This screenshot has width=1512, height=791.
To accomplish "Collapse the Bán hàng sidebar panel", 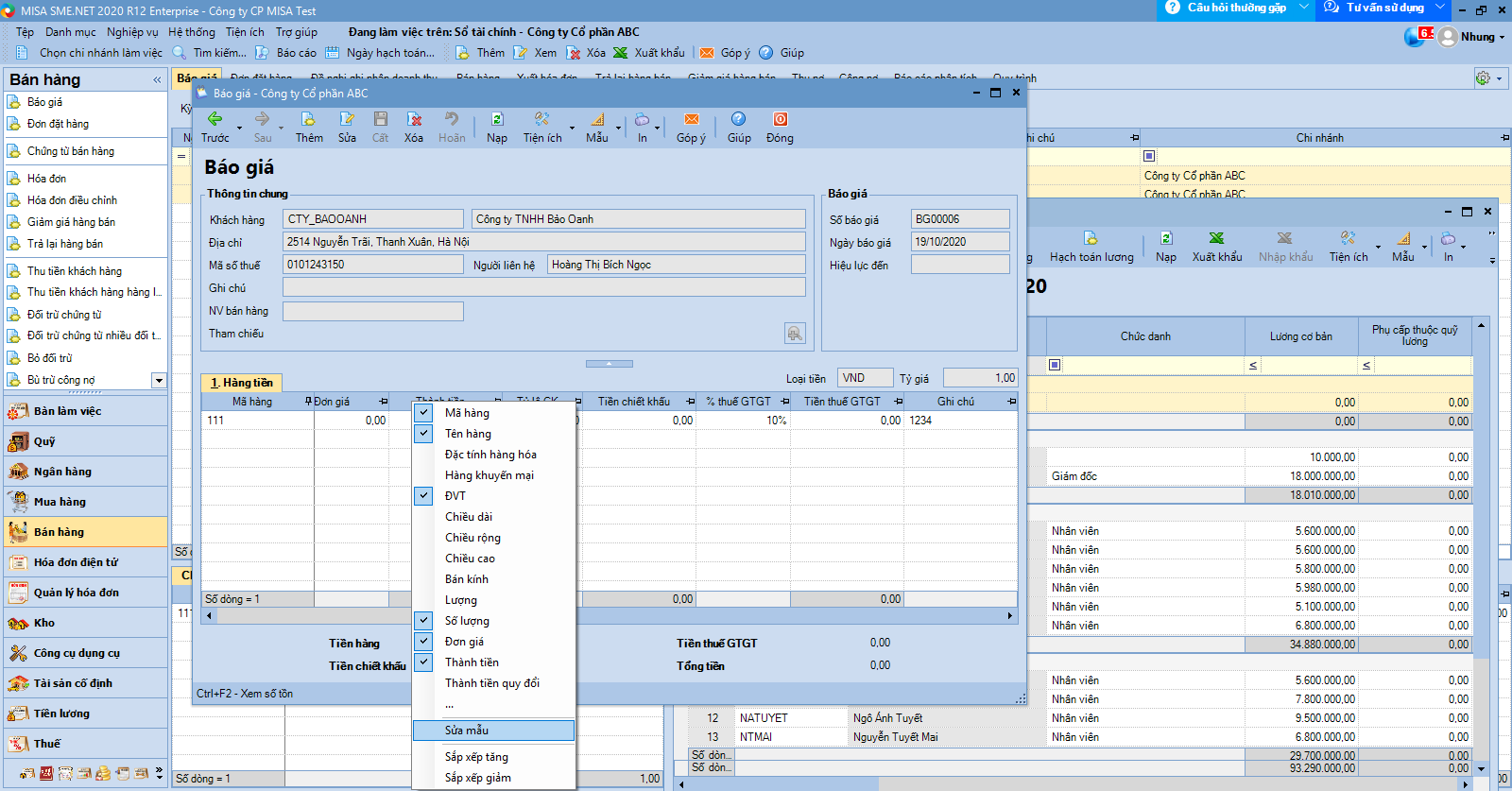I will tap(157, 80).
